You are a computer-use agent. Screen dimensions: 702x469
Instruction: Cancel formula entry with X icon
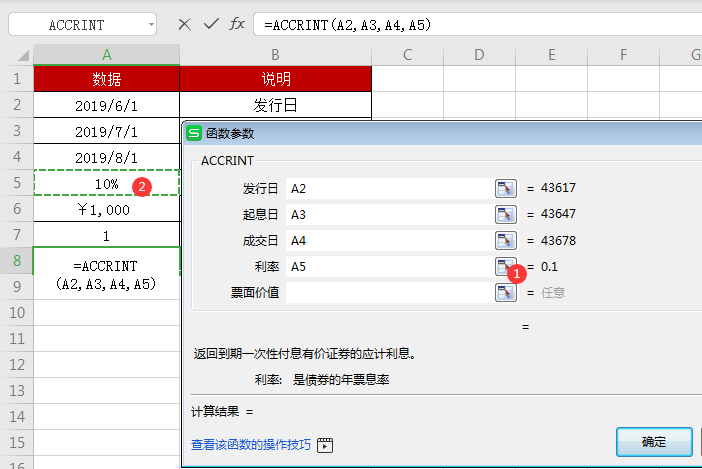[x=184, y=24]
